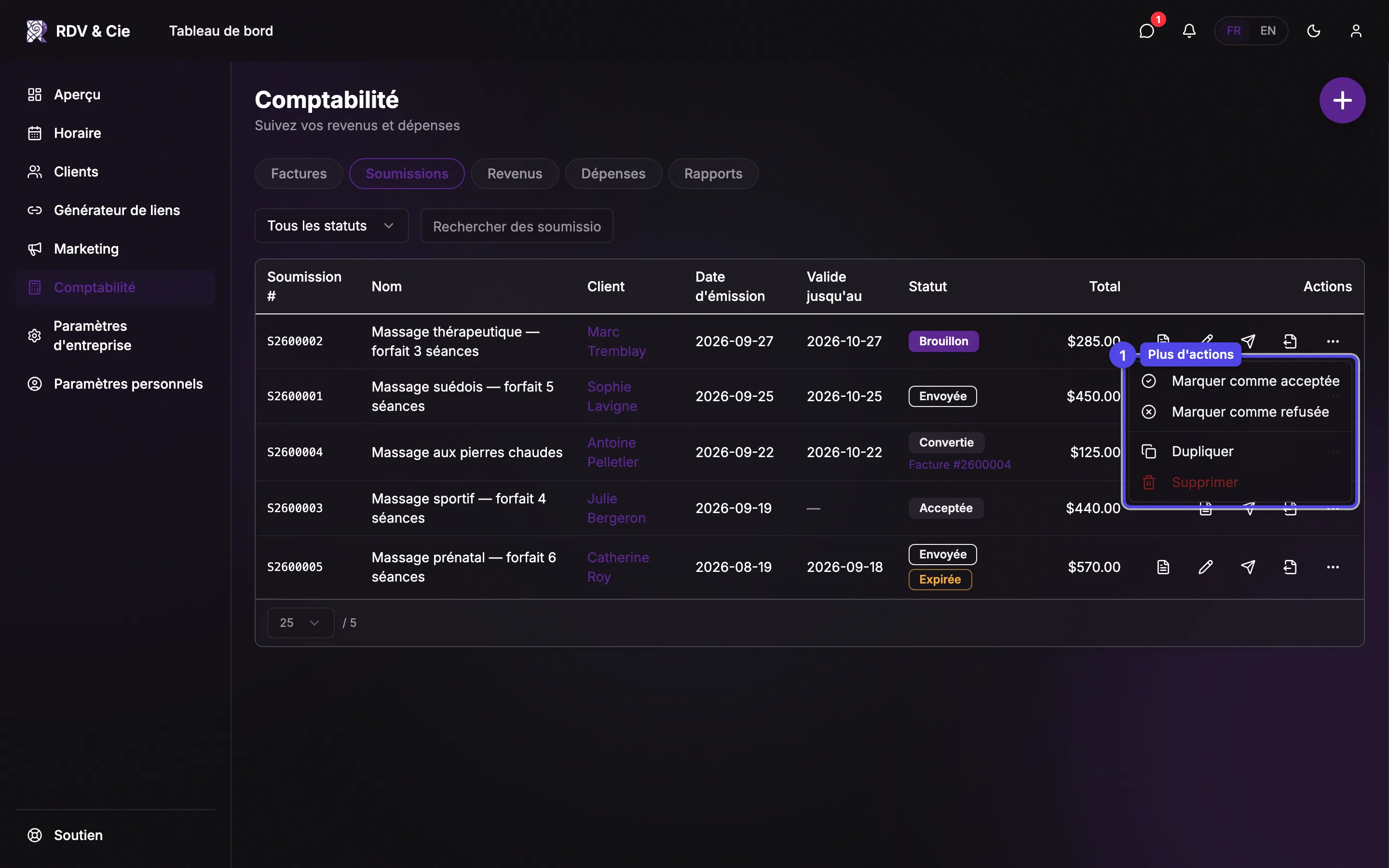Choose Supprimer from the menu
The image size is (1389, 868).
click(1240, 482)
